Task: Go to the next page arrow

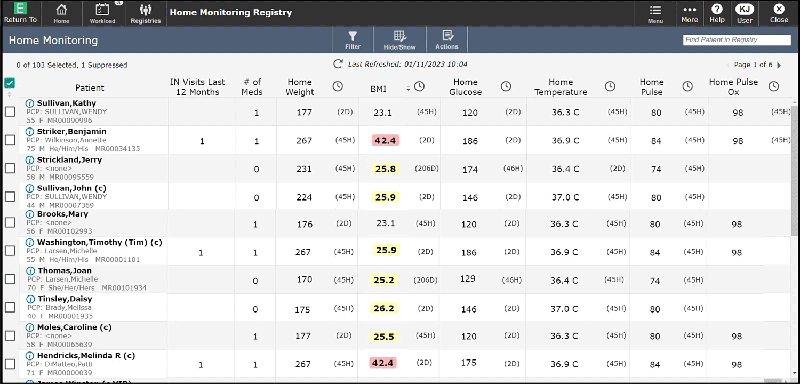Action: pos(779,65)
